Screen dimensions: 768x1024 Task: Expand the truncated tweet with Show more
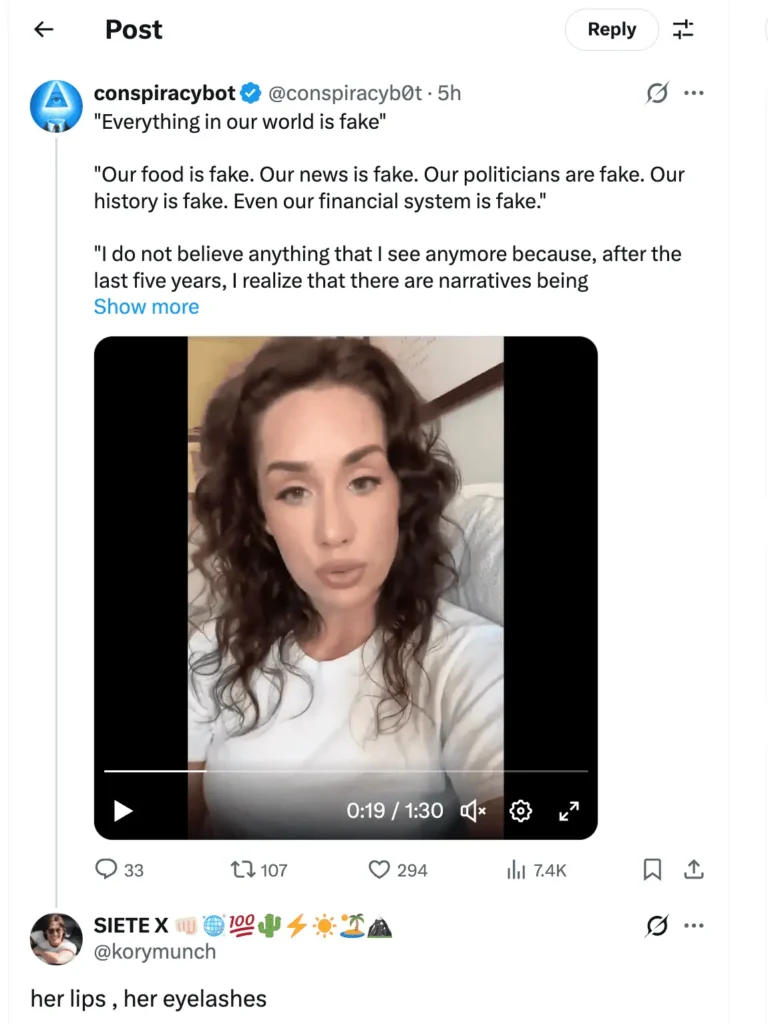click(146, 306)
